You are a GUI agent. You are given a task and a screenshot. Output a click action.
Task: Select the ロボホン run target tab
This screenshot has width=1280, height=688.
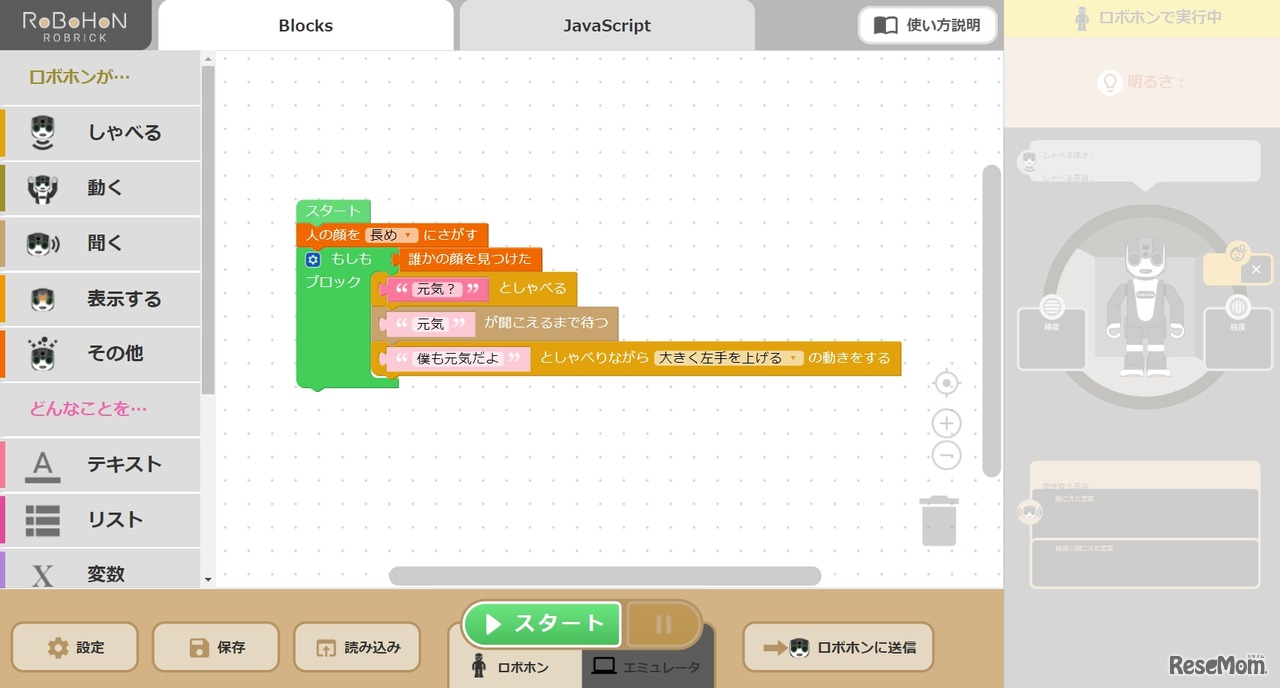pos(514,667)
